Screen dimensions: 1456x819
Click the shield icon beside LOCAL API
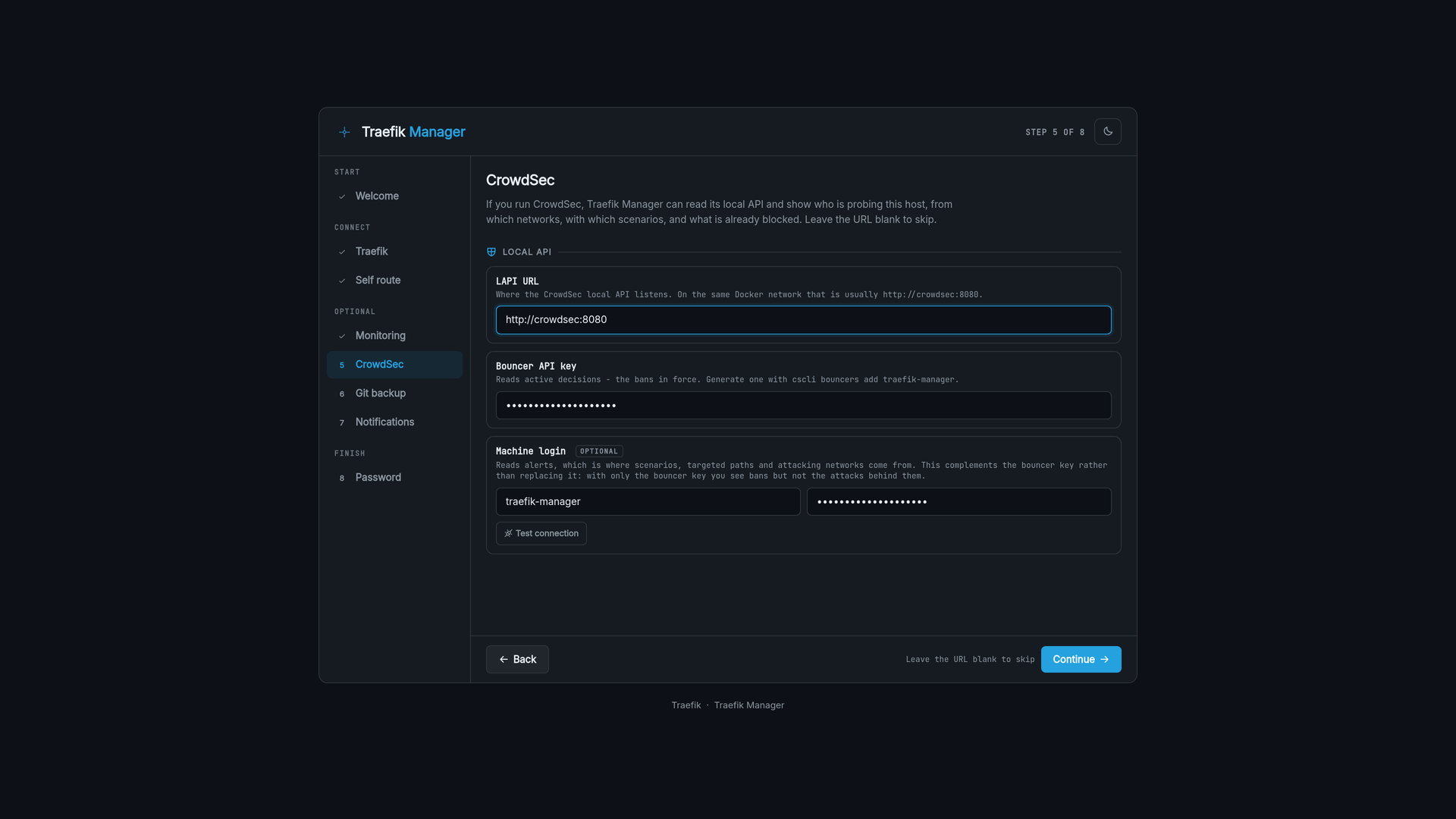pyautogui.click(x=491, y=252)
